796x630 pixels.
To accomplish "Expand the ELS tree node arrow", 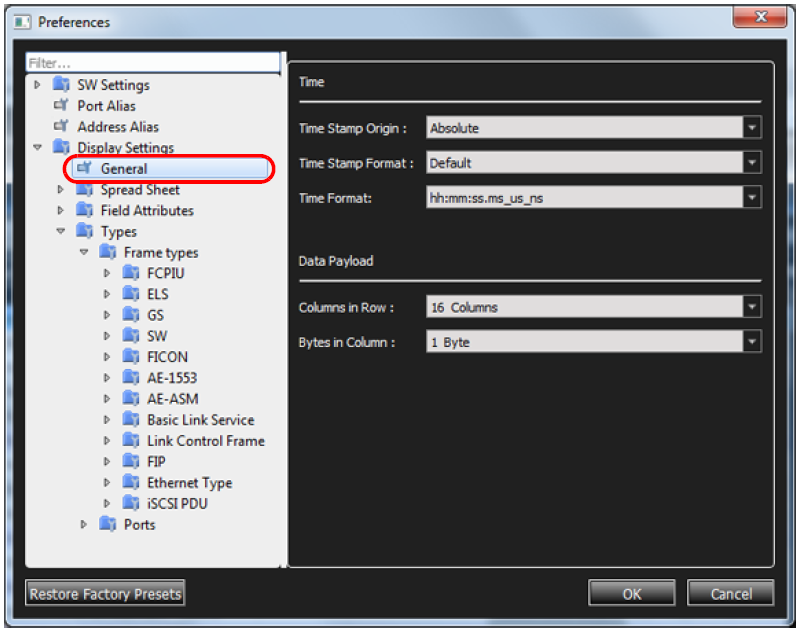I will coord(107,294).
